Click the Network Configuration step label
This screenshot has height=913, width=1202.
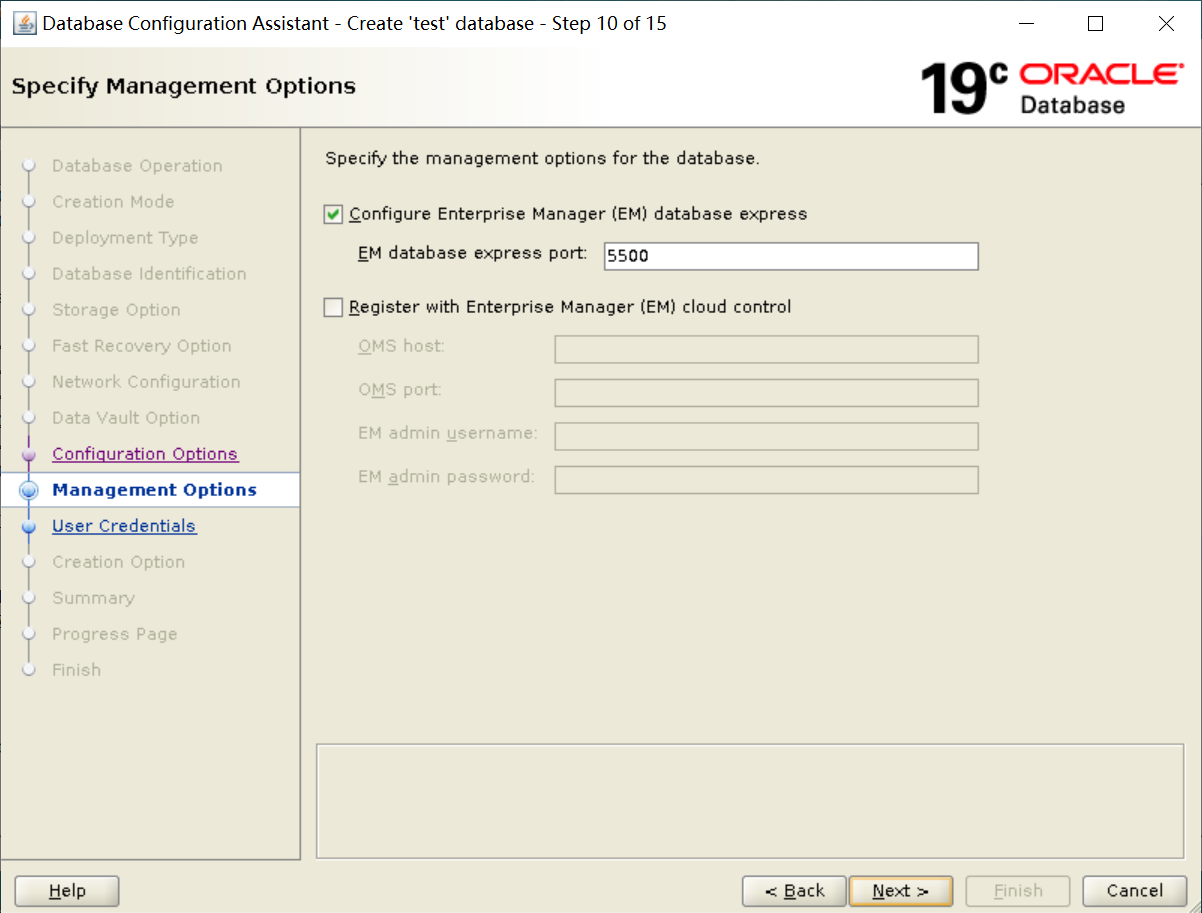[146, 382]
